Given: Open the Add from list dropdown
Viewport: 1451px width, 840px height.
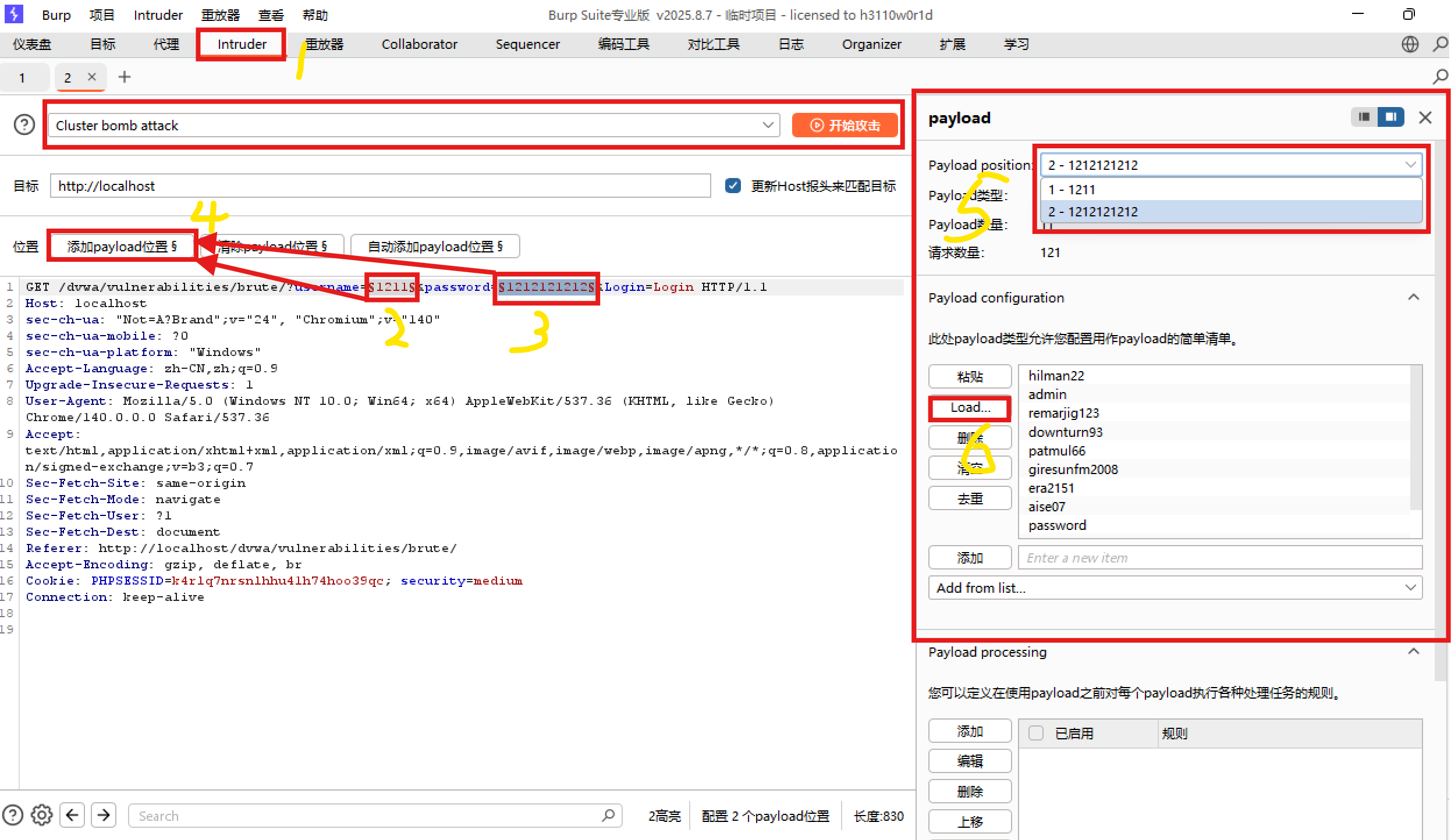Looking at the screenshot, I should [1175, 588].
